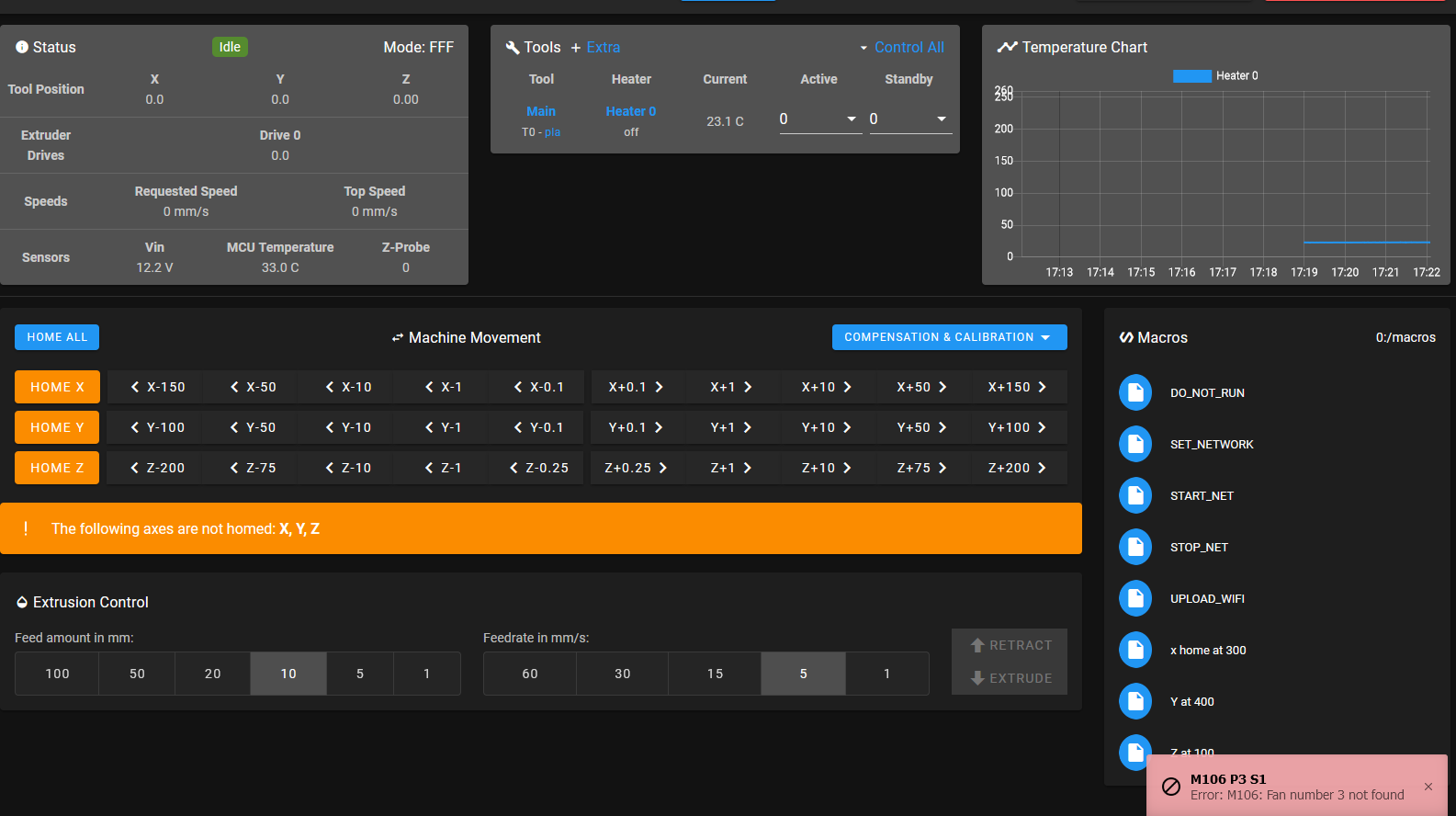Select 20 mm feed amount
The image size is (1456, 816).
coord(213,674)
